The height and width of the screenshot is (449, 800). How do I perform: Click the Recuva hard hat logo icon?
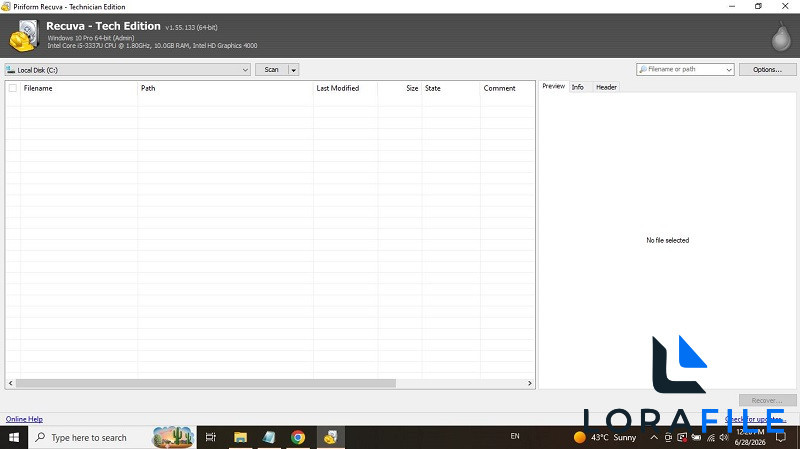pos(23,36)
